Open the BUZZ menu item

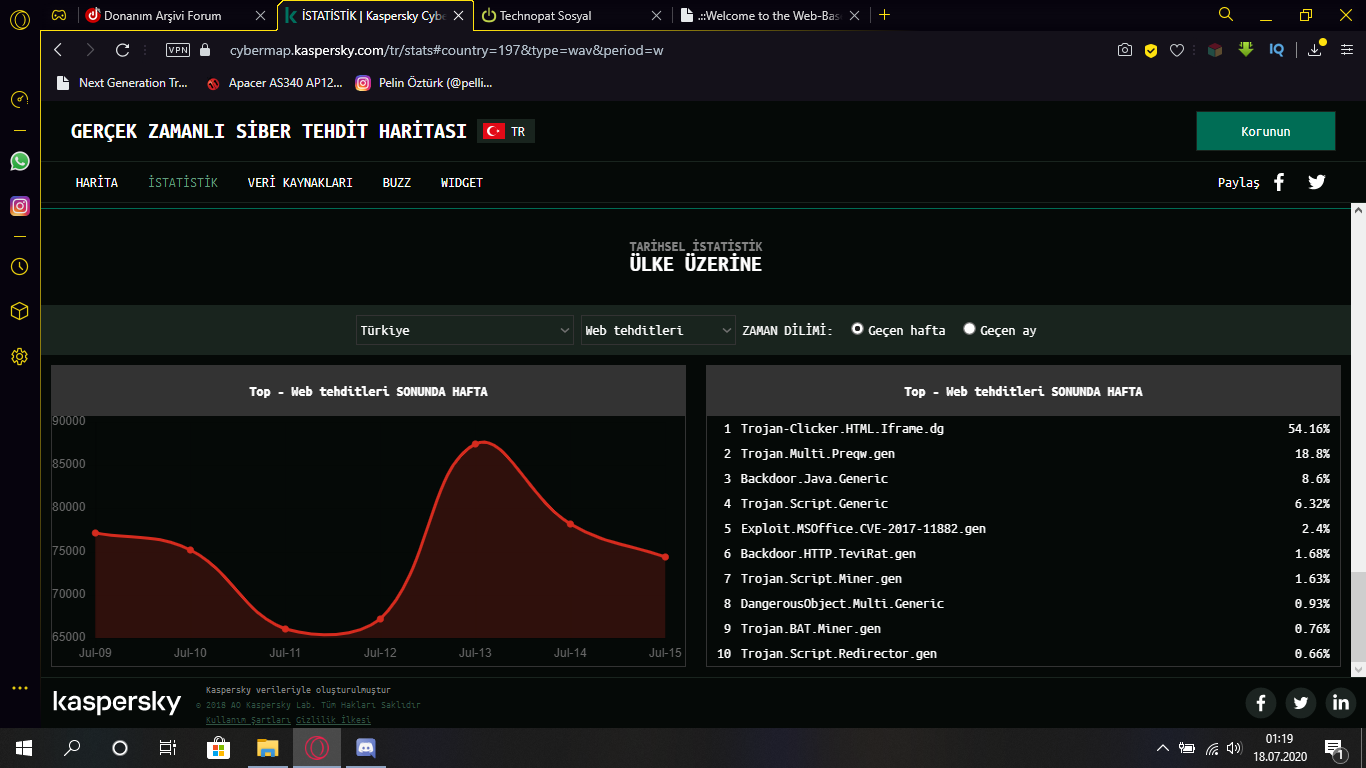point(397,183)
